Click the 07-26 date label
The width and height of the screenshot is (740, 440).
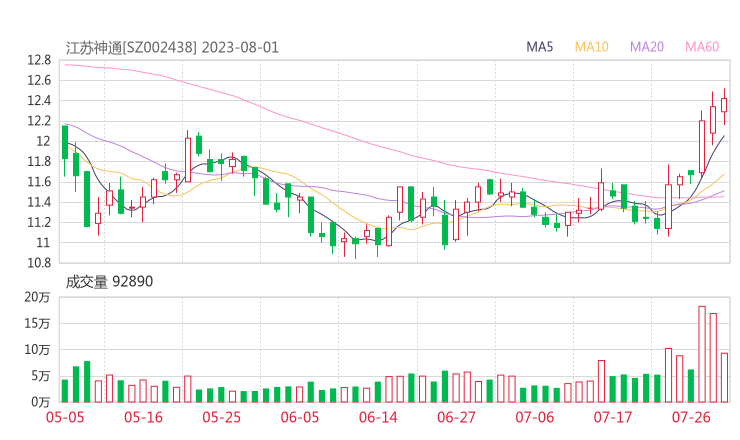[x=691, y=417]
